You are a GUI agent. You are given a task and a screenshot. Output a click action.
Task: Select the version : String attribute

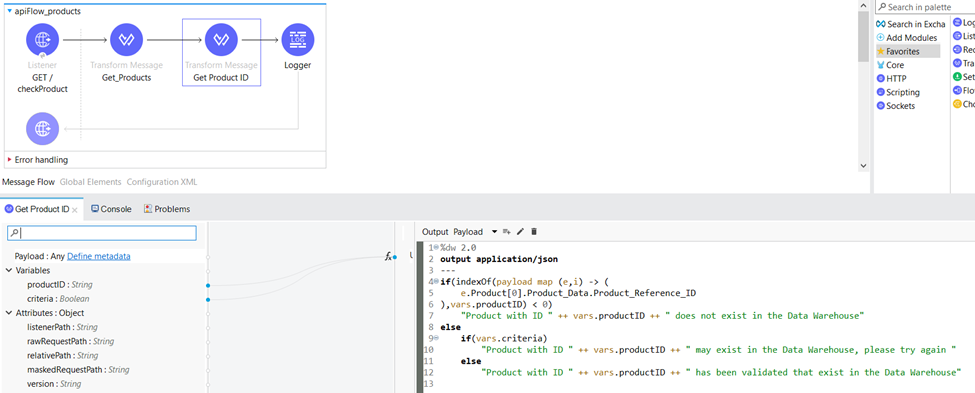coord(54,384)
